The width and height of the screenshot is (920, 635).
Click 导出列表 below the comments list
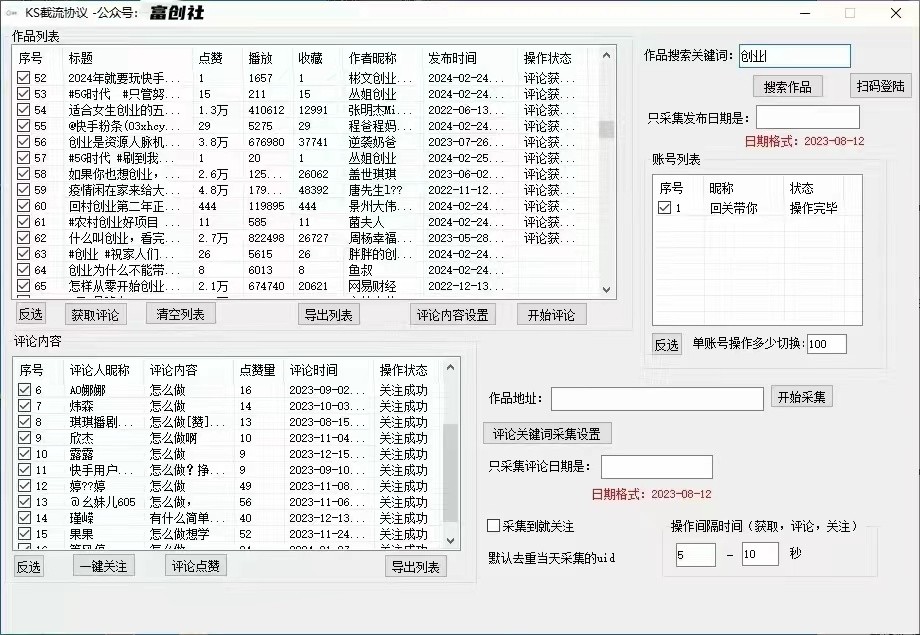coord(415,565)
